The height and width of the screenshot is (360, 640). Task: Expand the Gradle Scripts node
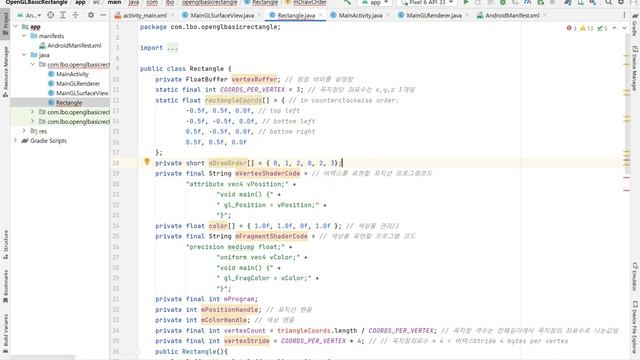16,140
